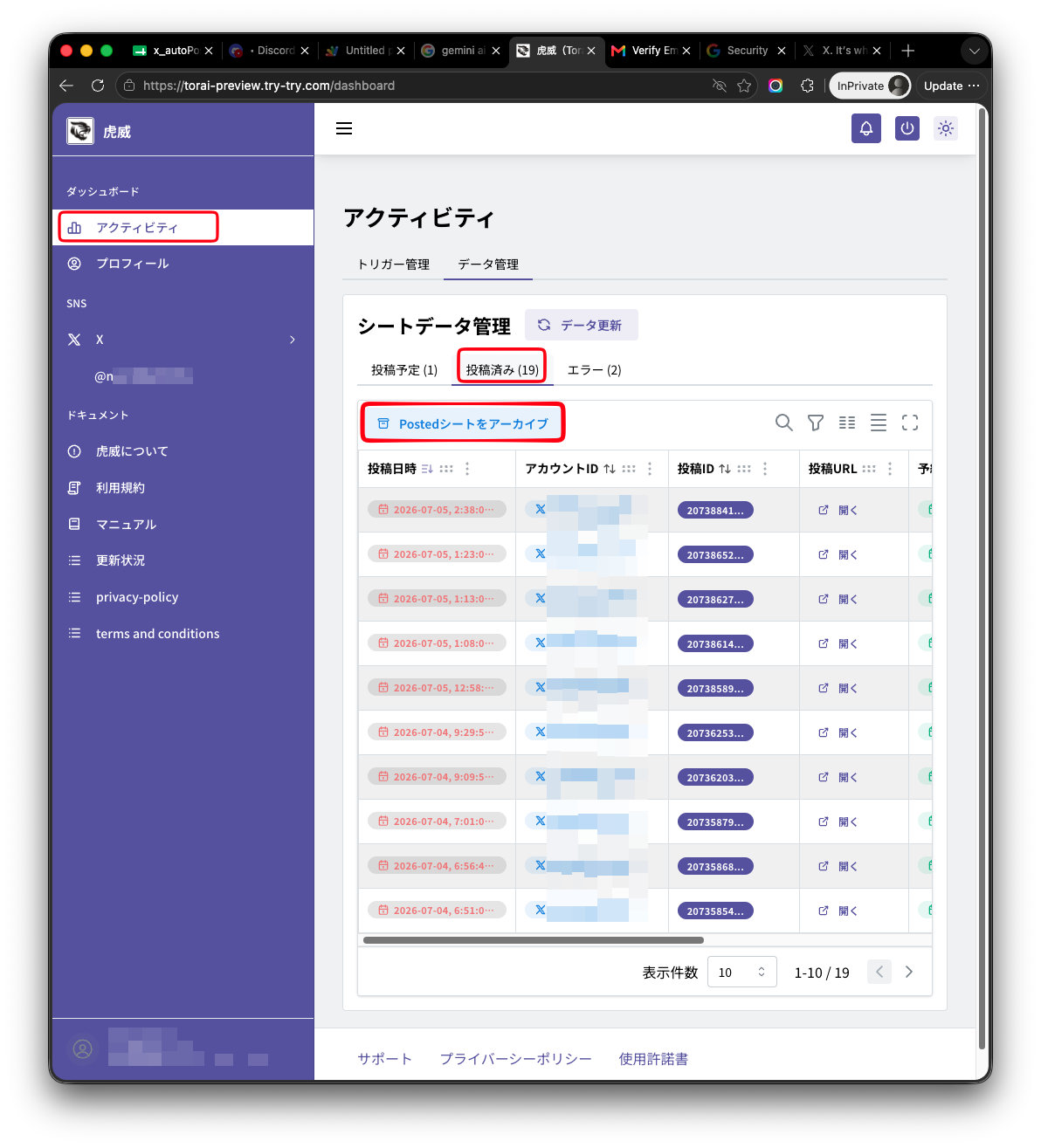This screenshot has width=1041, height=1148.
Task: Click post ID chip 20735879…
Action: [715, 821]
